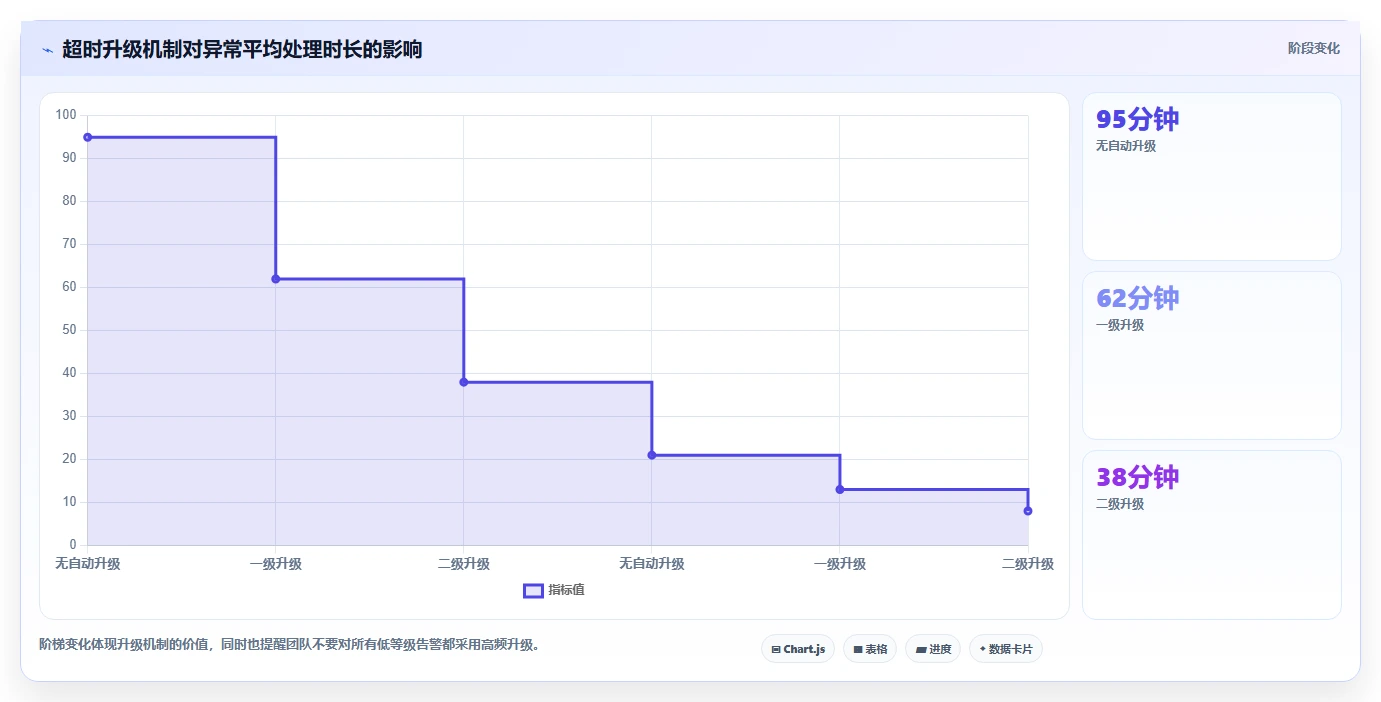Click the chart data point at value 38
The image size is (1381, 702).
[464, 382]
